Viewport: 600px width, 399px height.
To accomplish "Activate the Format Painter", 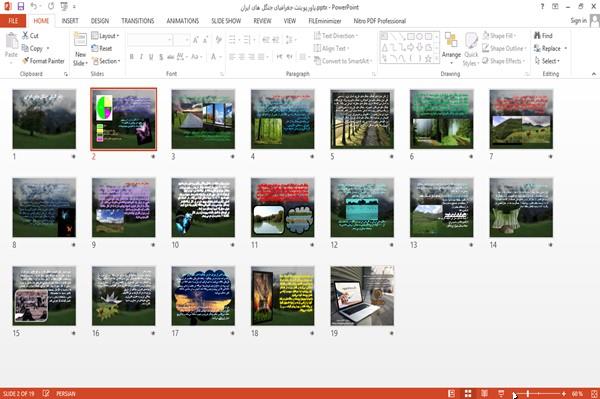I will click(x=43, y=61).
